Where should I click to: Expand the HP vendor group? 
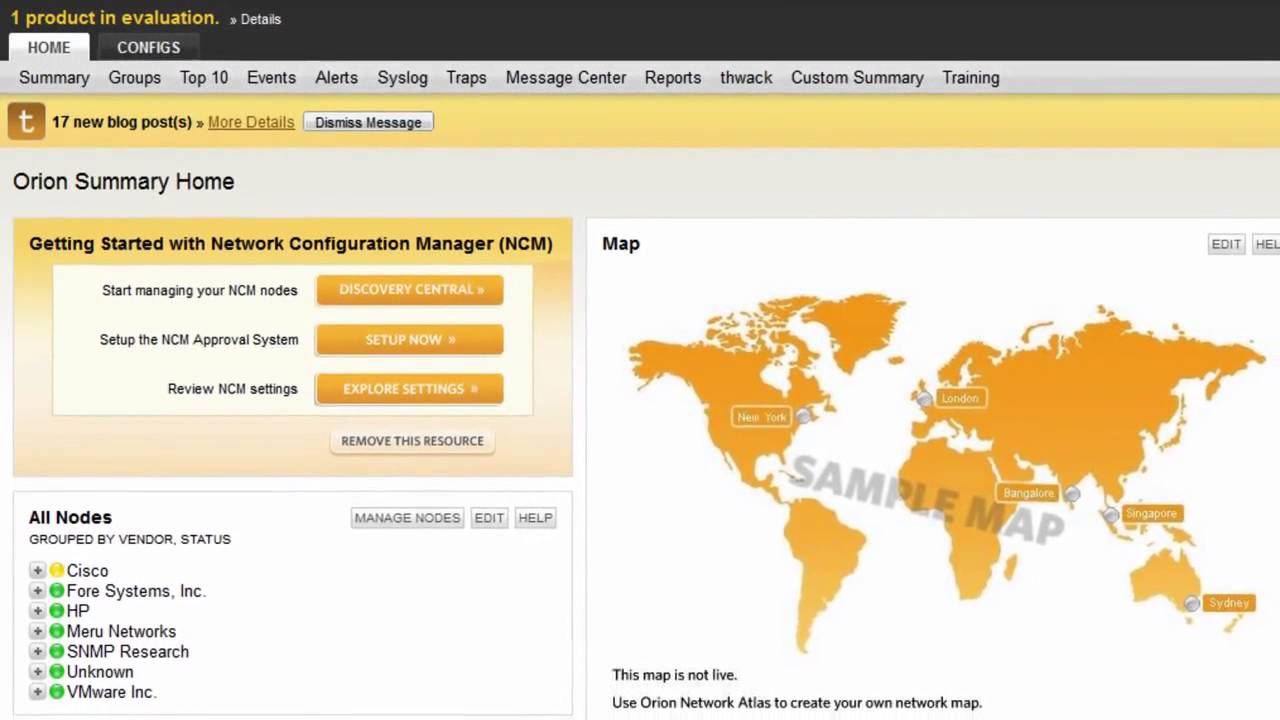(37, 611)
